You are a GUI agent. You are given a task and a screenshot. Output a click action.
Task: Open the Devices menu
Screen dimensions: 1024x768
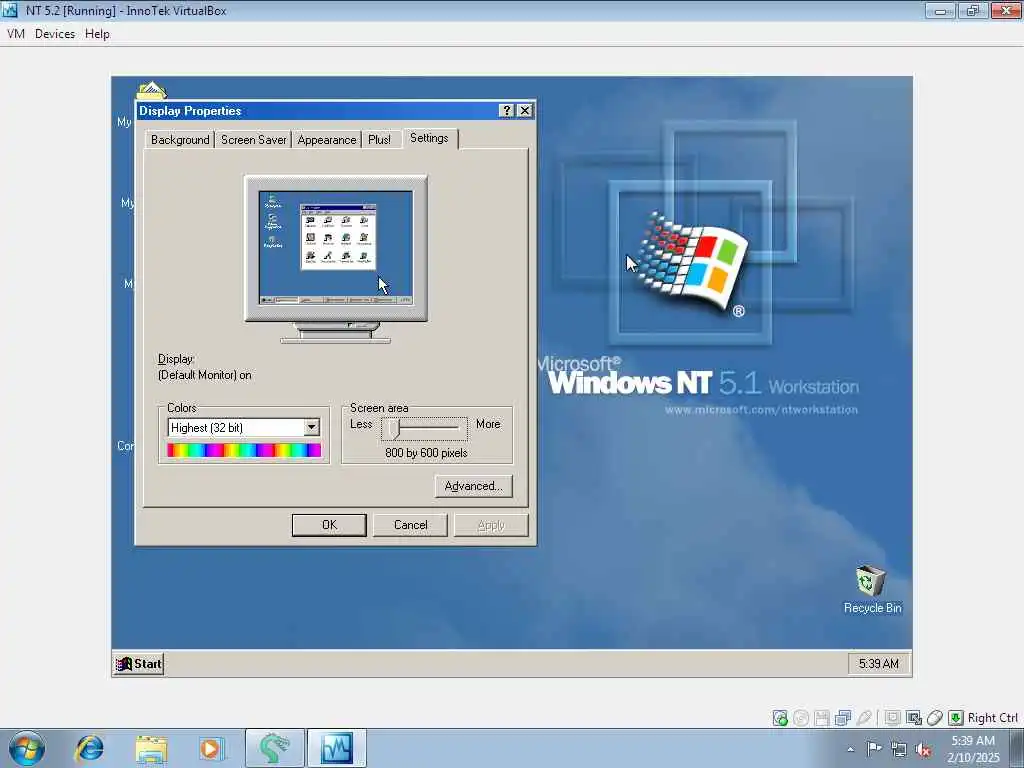tap(55, 34)
